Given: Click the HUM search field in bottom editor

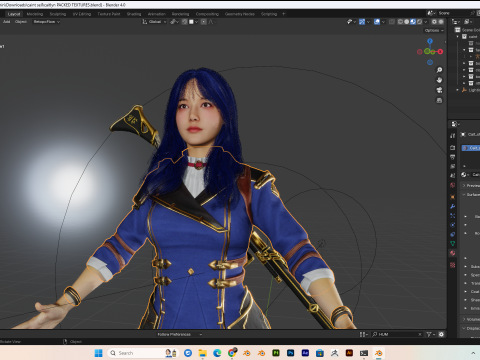Looking at the screenshot, I should click(397, 334).
